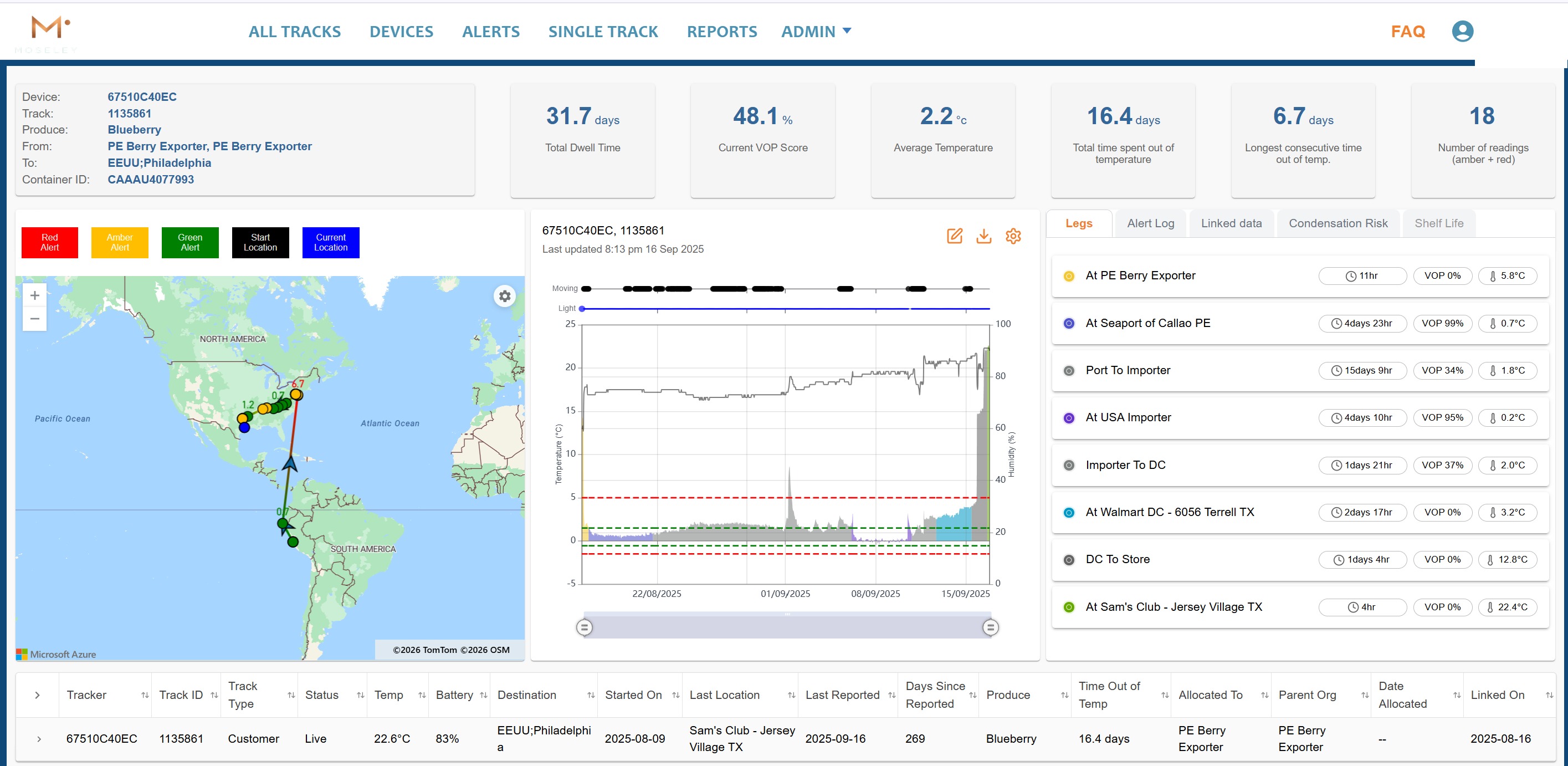The image size is (1568, 766).
Task: Switch to the Shelf Life tab
Action: (1439, 223)
